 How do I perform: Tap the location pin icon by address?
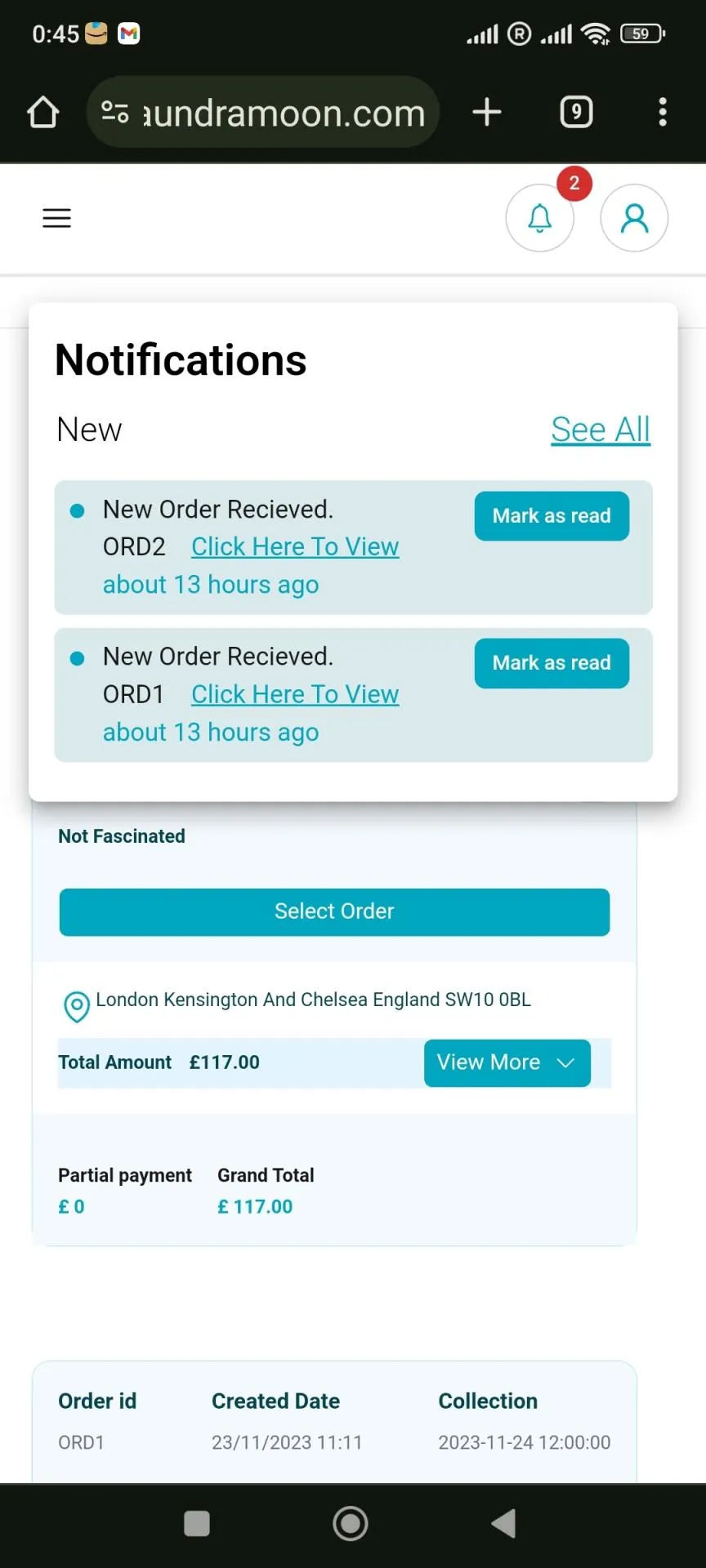tap(77, 1006)
